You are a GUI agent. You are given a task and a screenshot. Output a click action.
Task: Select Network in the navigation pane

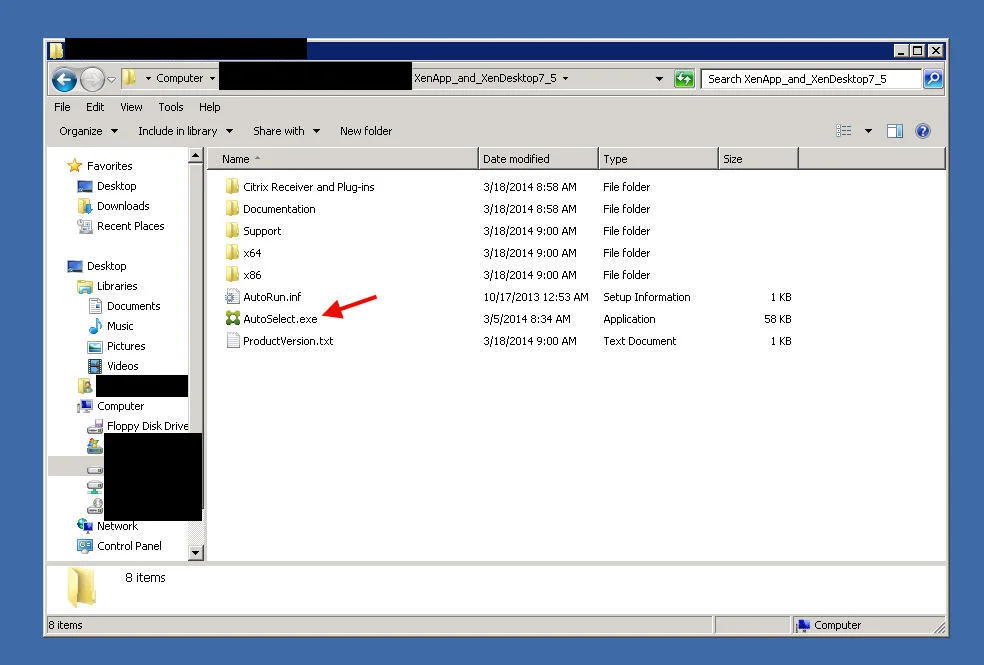(117, 526)
